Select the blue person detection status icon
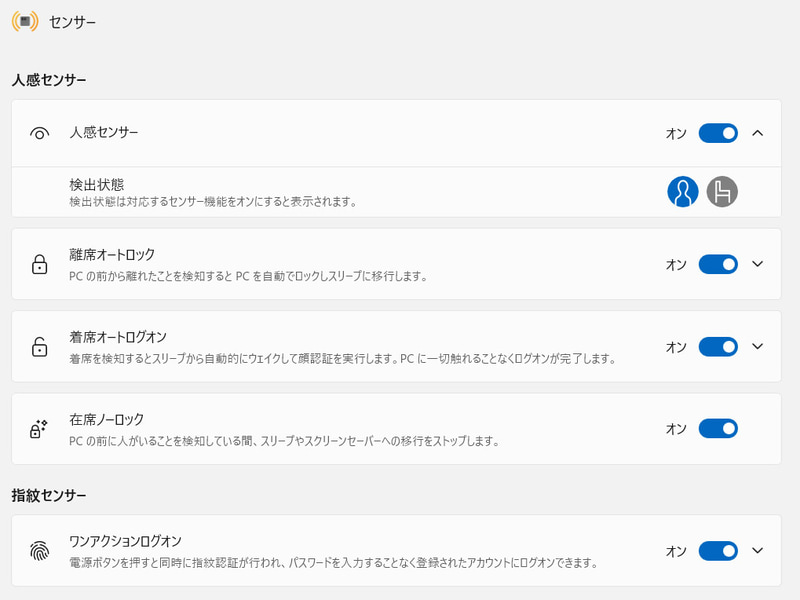 tap(682, 192)
